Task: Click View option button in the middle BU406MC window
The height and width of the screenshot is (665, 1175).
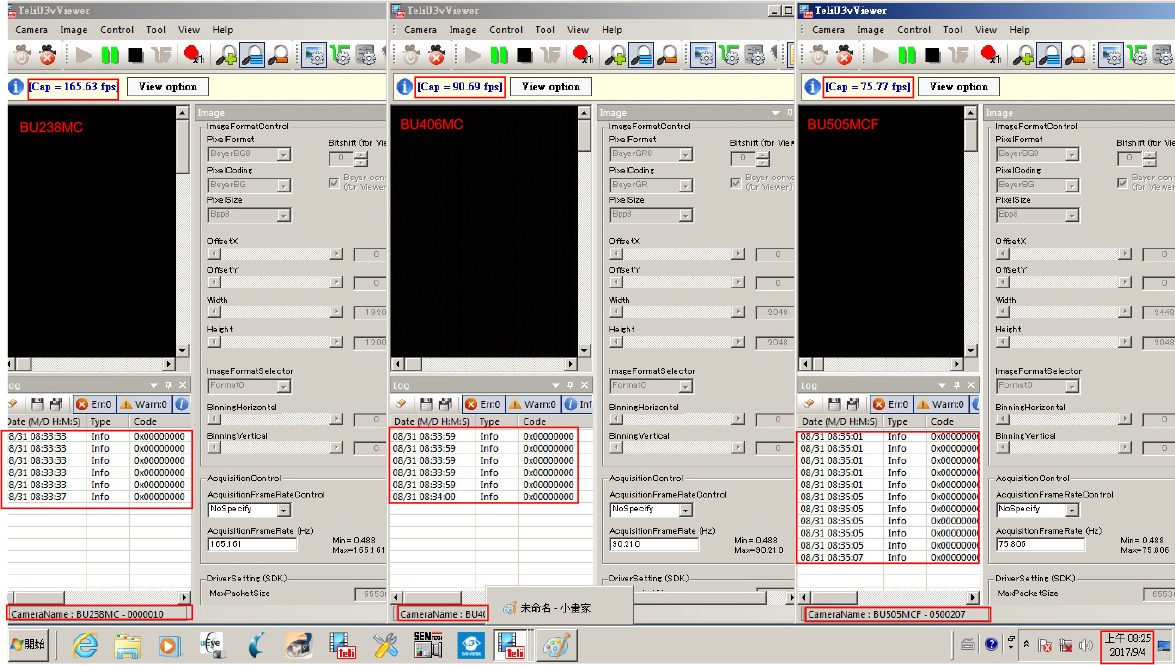Action: point(551,87)
